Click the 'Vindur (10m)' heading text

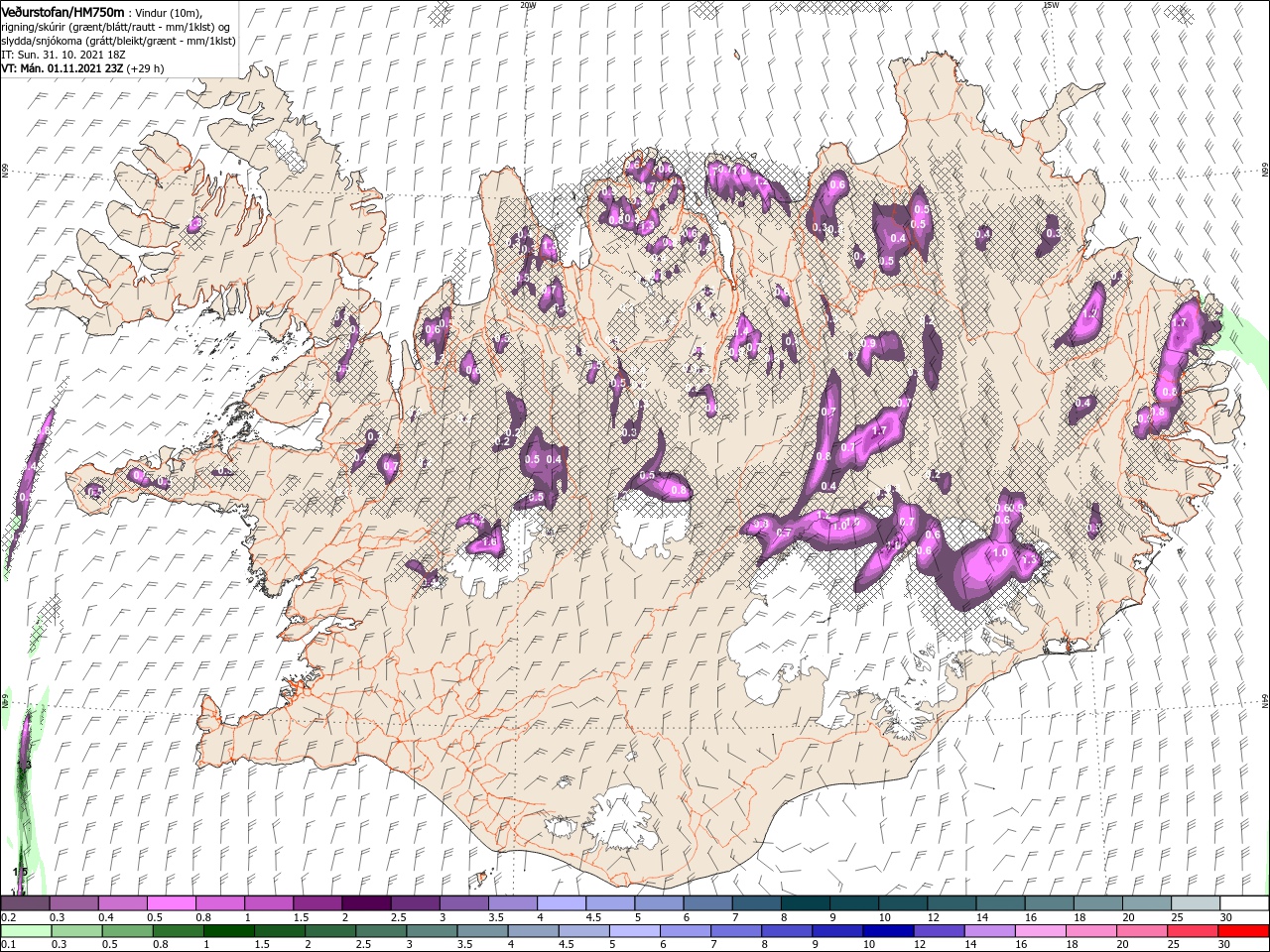click(168, 12)
